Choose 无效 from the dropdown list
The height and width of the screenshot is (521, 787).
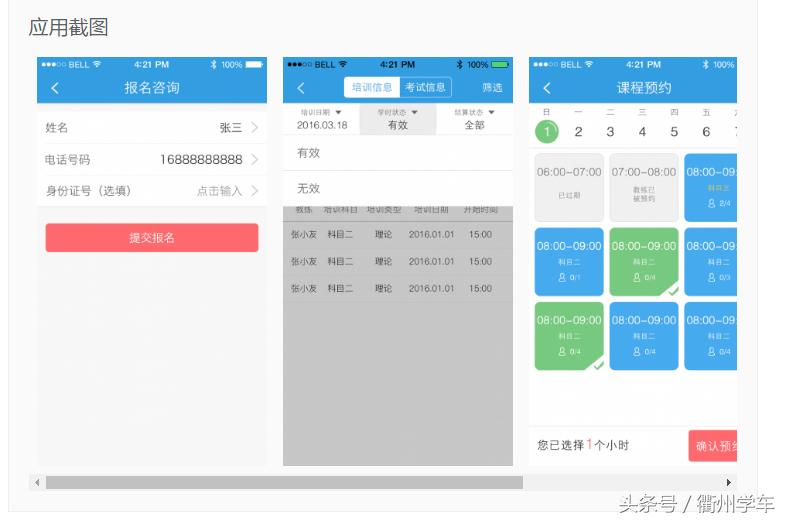pyautogui.click(x=398, y=188)
